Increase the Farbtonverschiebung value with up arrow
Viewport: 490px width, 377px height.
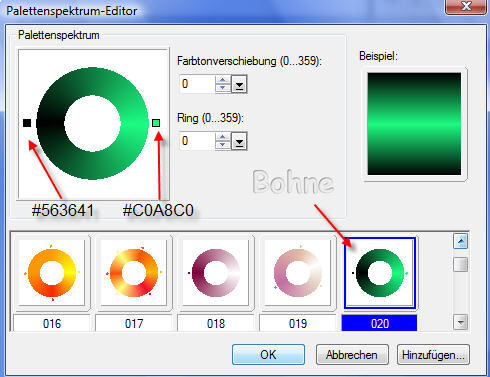coord(222,80)
